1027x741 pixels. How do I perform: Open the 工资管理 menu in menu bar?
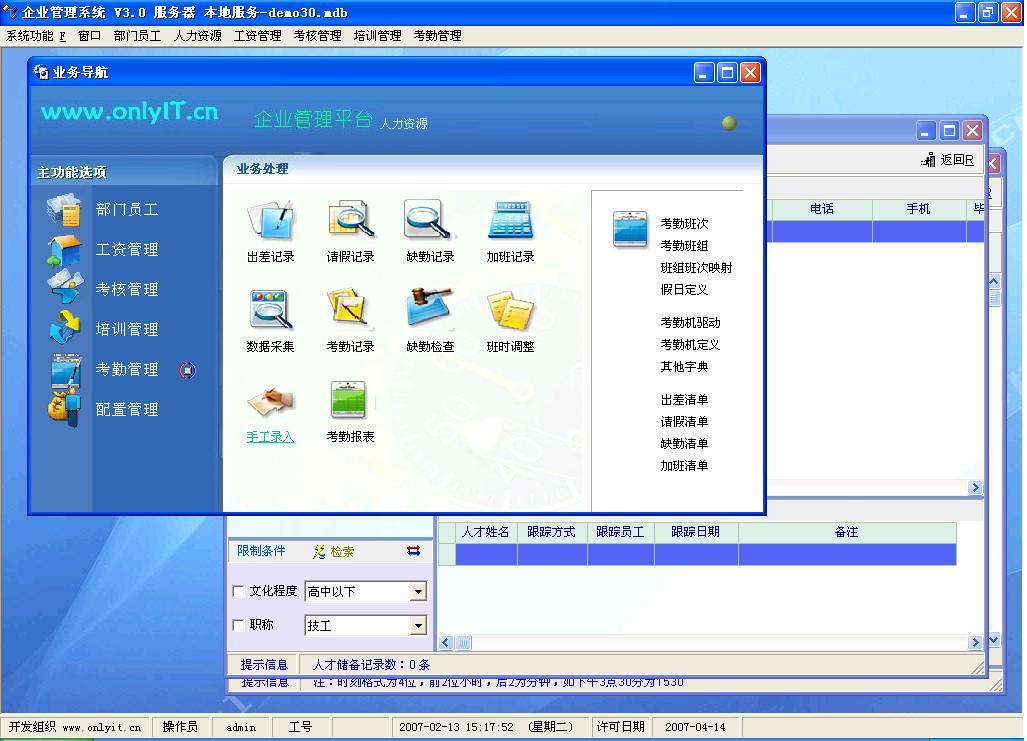pyautogui.click(x=257, y=35)
